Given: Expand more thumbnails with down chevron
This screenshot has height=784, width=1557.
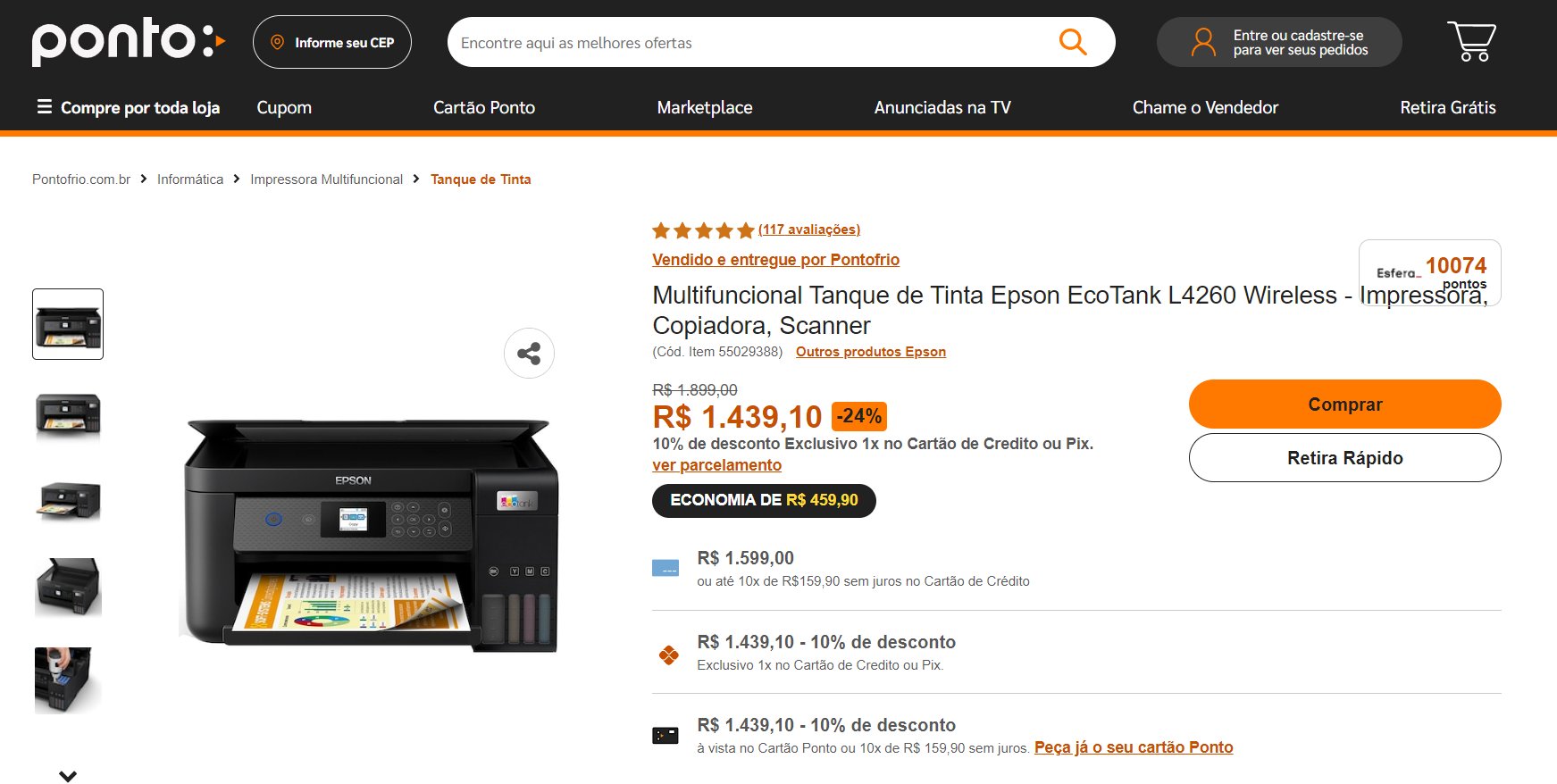Looking at the screenshot, I should [x=68, y=776].
